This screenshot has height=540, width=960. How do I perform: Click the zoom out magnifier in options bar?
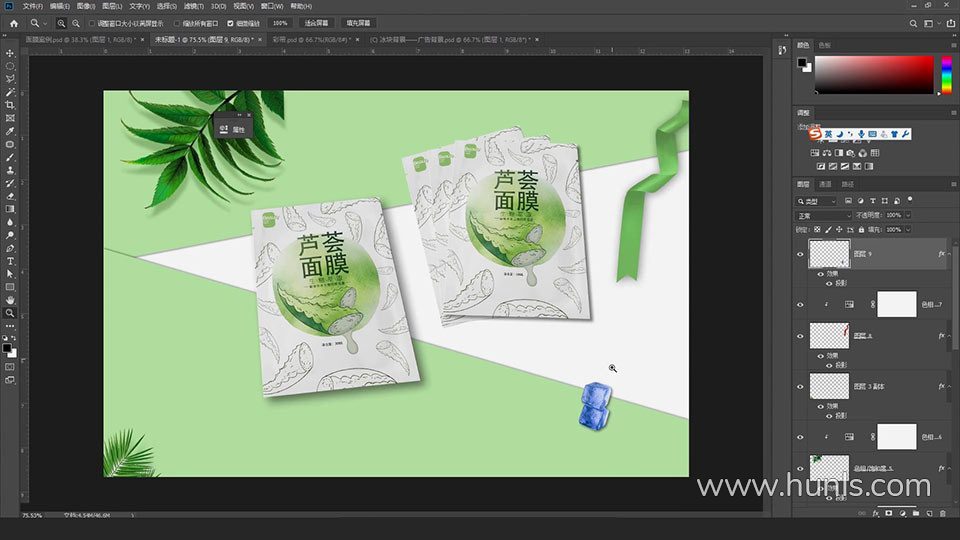pyautogui.click(x=76, y=22)
